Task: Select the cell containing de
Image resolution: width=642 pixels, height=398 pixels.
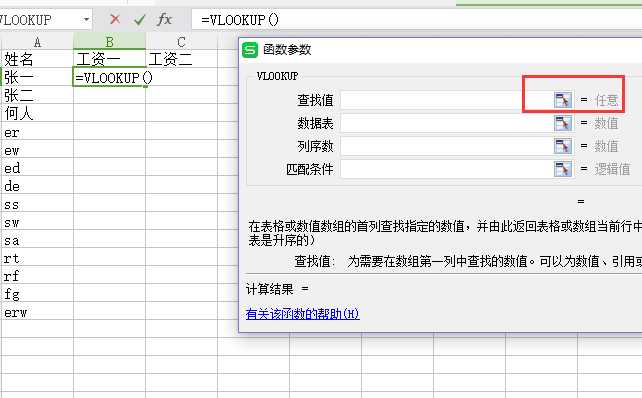Action: click(x=37, y=185)
